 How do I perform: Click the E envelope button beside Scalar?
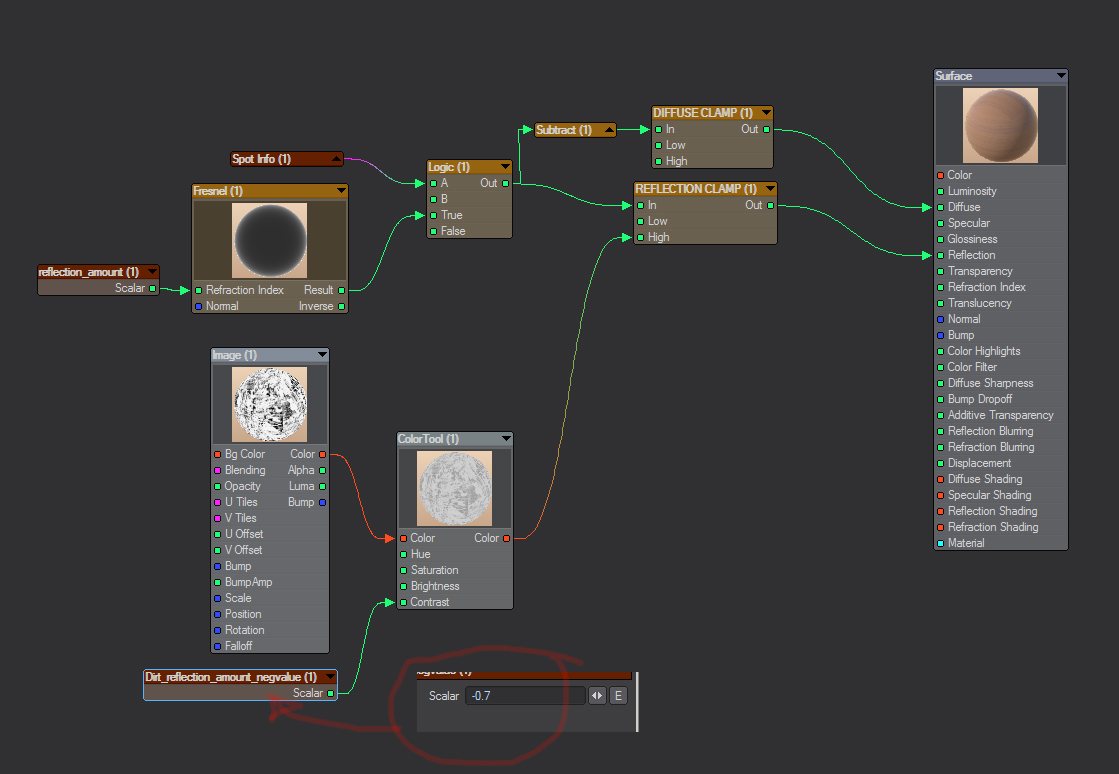pos(618,696)
